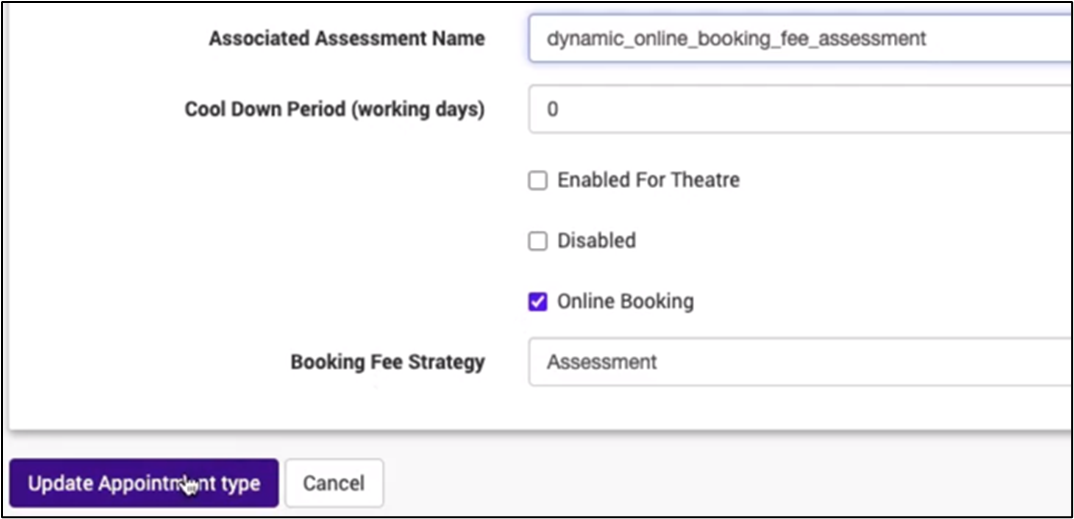Screen dimensions: 1074x519
Task: Tick the Disabled checkbox
Action: pos(538,241)
